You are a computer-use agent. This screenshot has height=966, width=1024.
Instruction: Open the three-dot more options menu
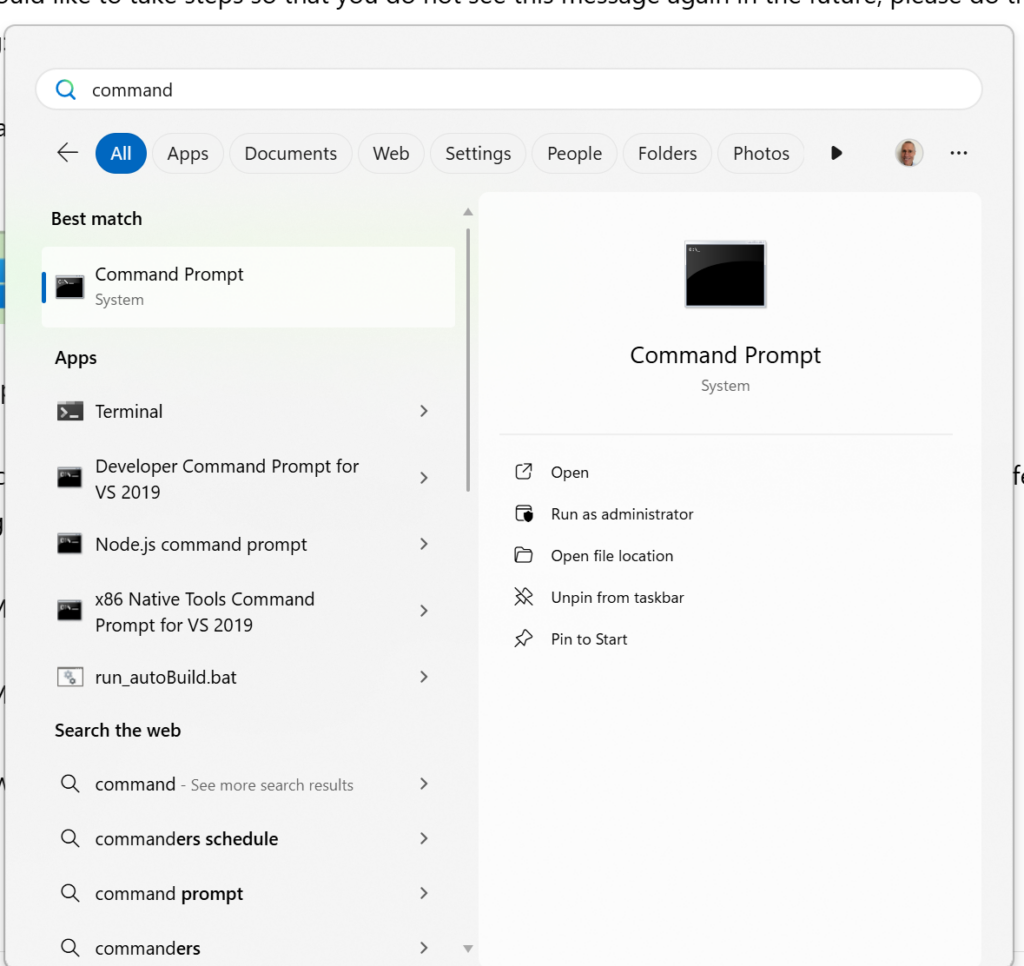coord(958,153)
